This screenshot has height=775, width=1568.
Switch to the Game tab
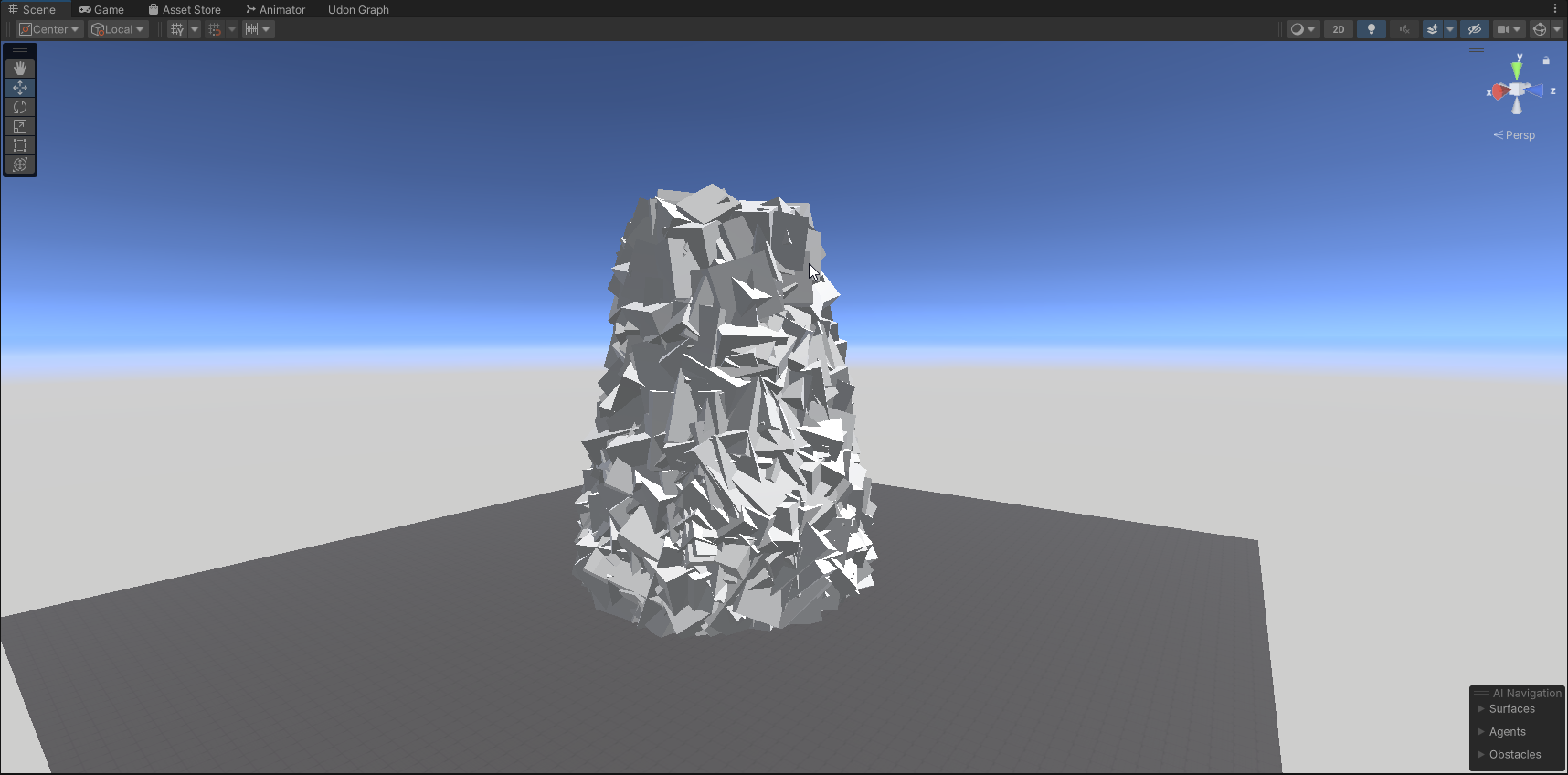[101, 9]
